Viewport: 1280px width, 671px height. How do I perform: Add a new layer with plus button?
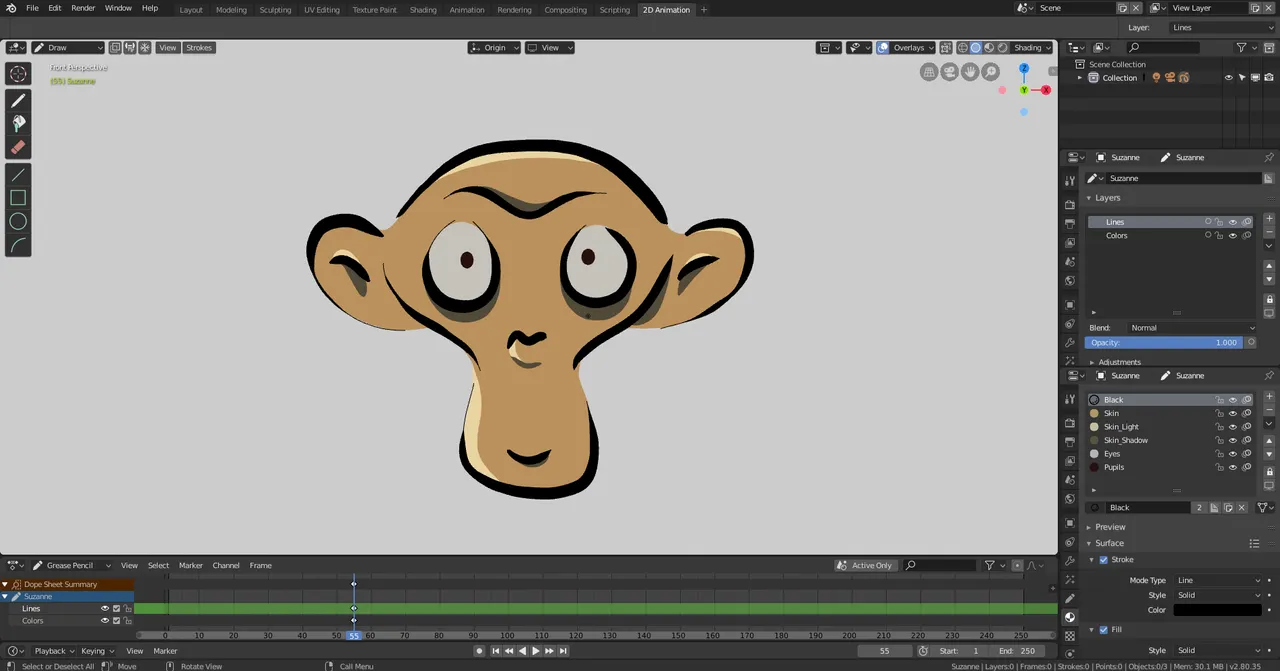[x=1269, y=218]
